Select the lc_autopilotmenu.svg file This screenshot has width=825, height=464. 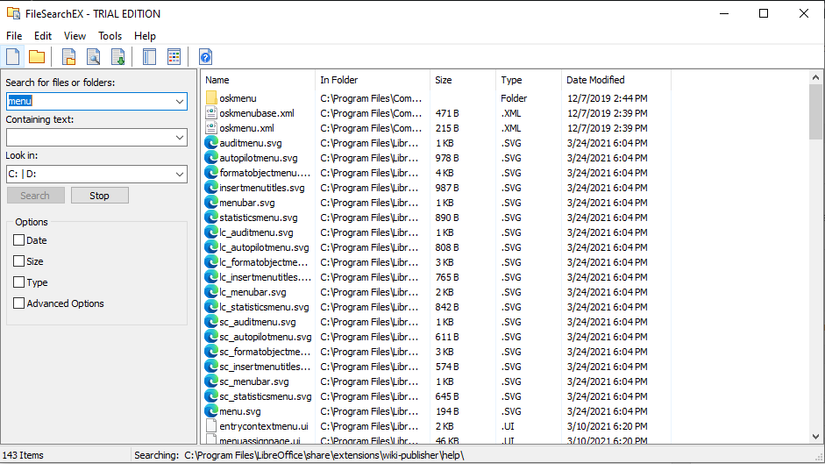coord(264,247)
